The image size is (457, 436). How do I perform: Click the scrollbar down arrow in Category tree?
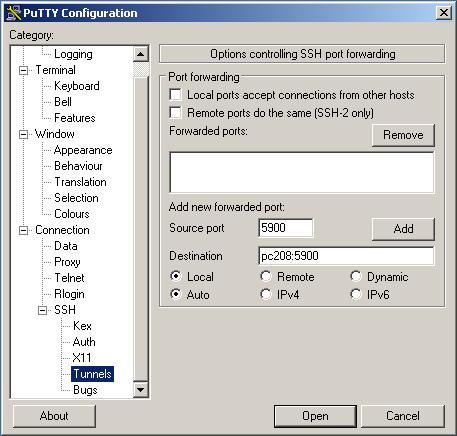coord(140,389)
